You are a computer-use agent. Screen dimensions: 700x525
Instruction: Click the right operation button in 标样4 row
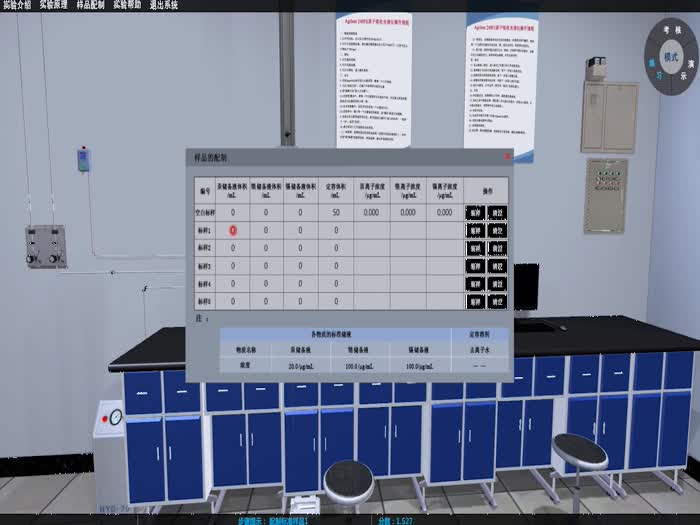pyautogui.click(x=497, y=284)
